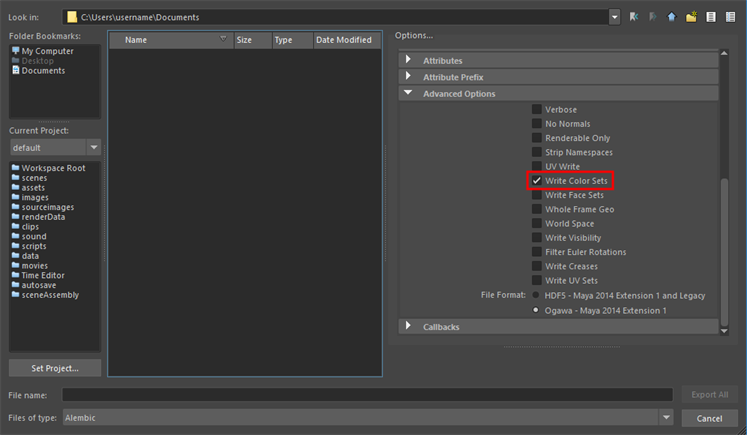Image resolution: width=747 pixels, height=435 pixels.
Task: Open Files of type Alembic dropdown
Action: pyautogui.click(x=666, y=417)
